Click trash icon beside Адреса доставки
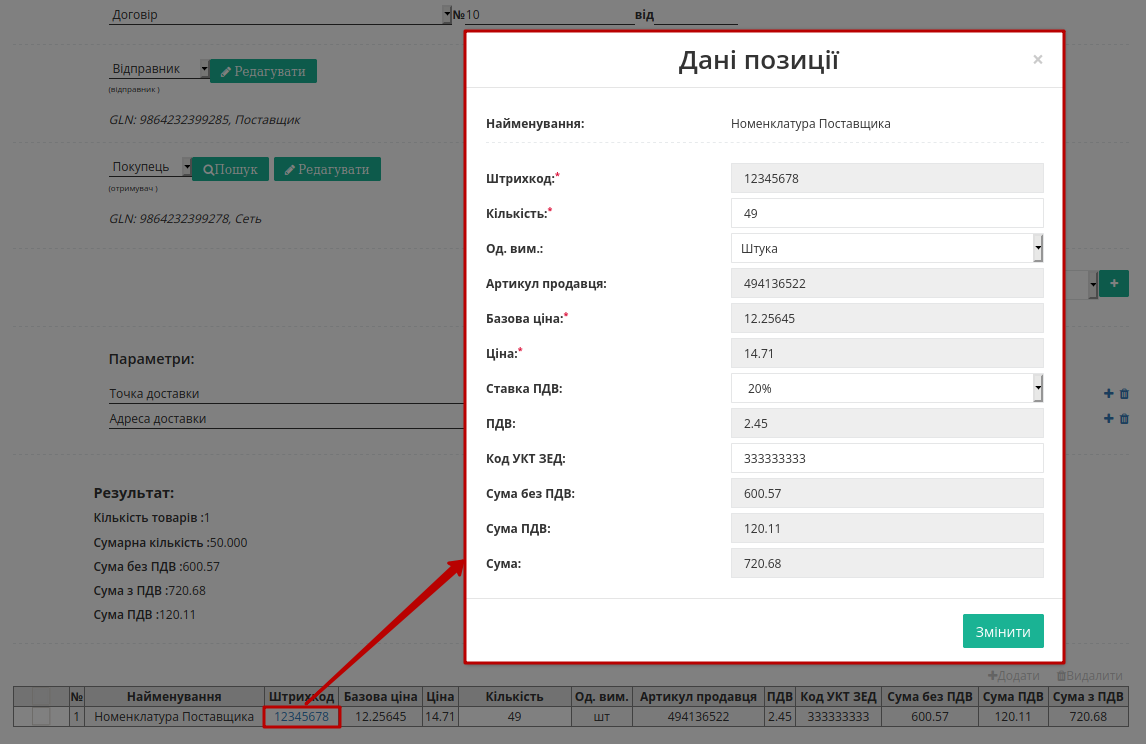The height and width of the screenshot is (744, 1146). [x=1125, y=419]
